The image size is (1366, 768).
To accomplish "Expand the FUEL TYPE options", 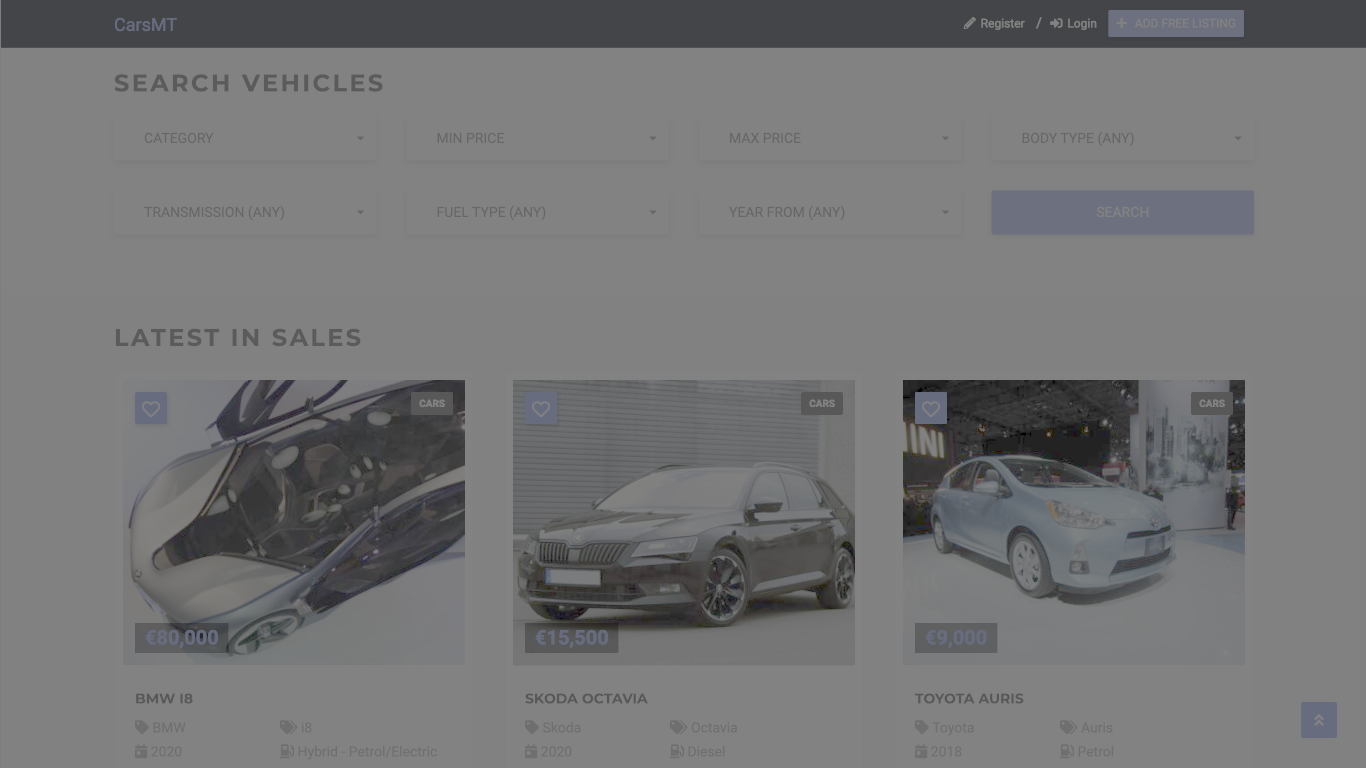I will click(x=537, y=212).
